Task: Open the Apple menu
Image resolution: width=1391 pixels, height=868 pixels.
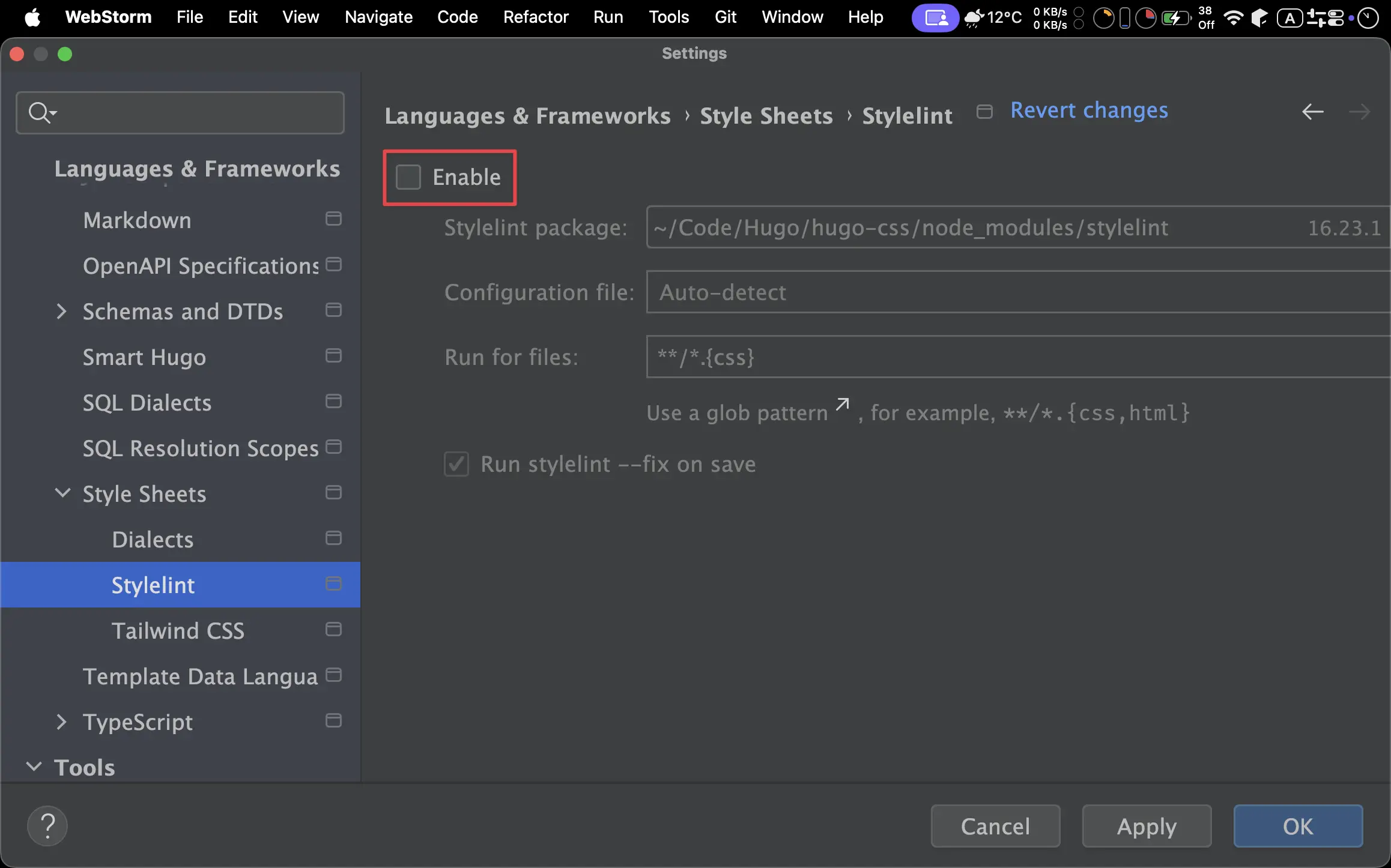Action: coord(32,17)
